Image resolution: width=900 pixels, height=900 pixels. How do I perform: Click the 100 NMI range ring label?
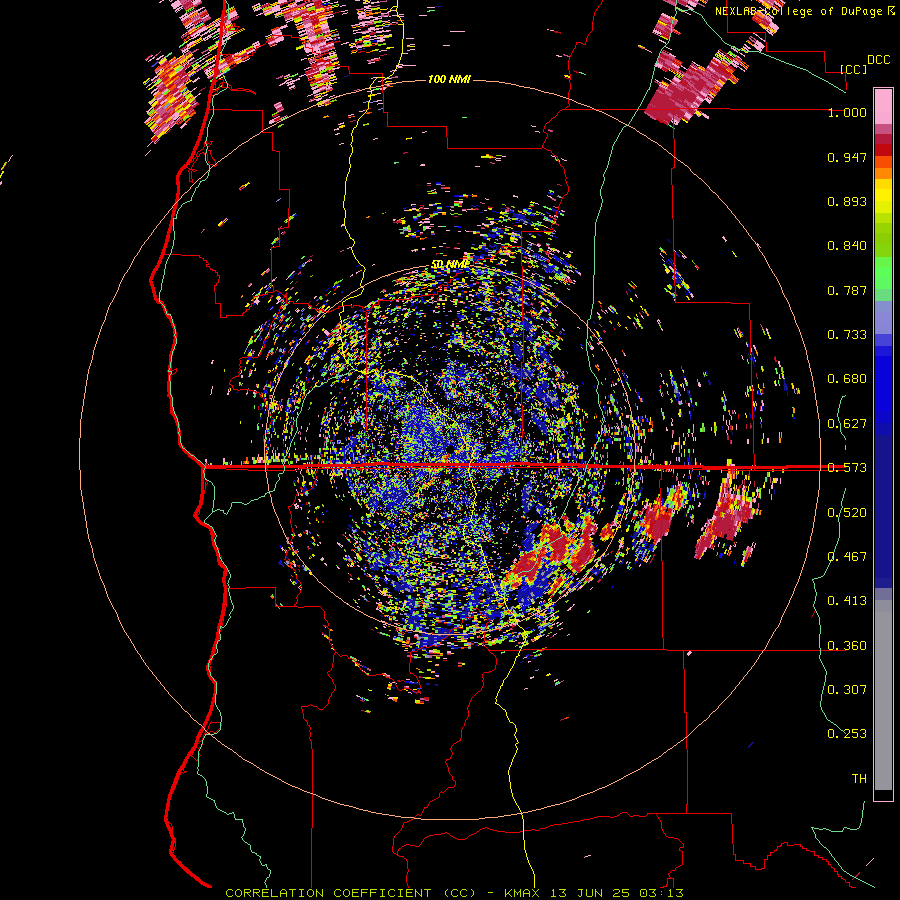click(449, 79)
